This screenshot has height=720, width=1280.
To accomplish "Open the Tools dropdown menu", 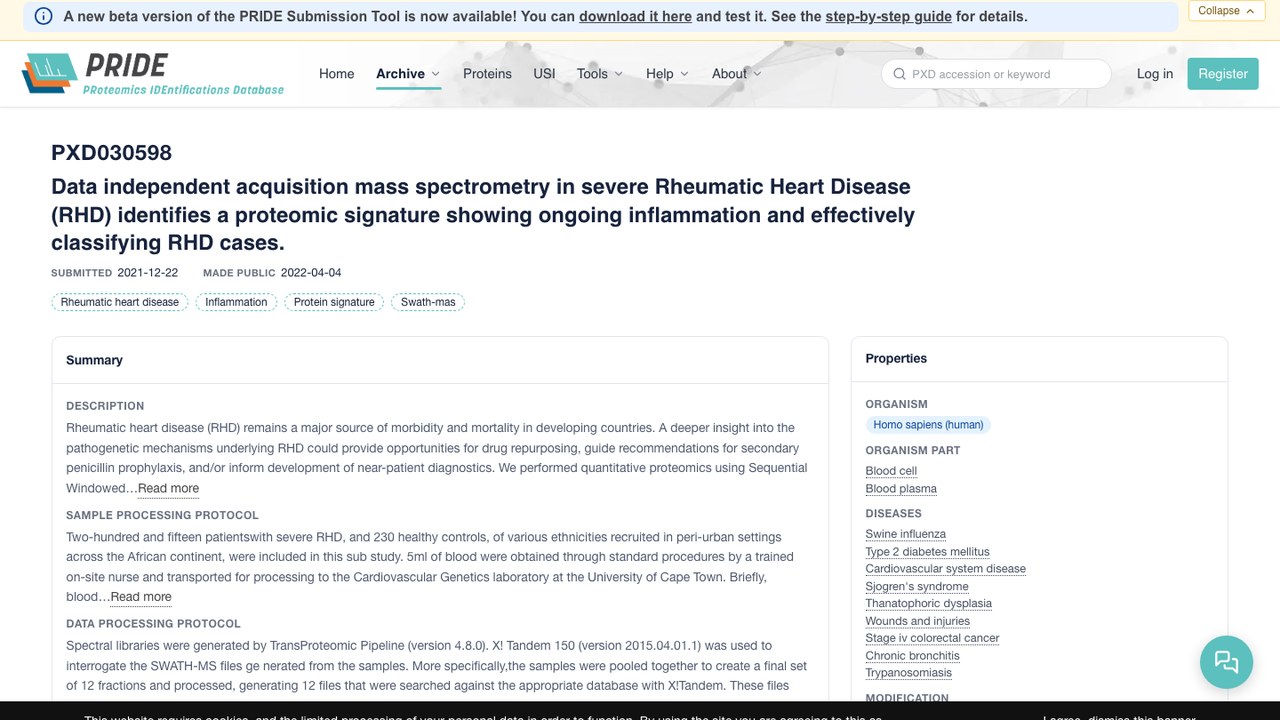I will point(600,74).
